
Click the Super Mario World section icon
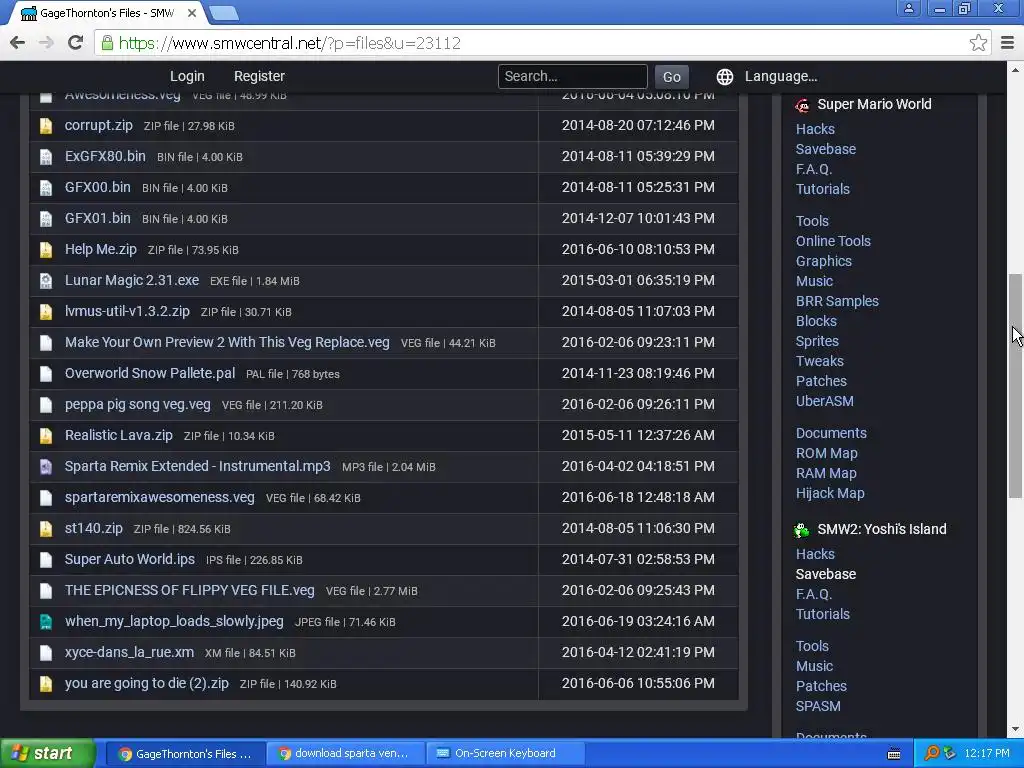(x=802, y=105)
